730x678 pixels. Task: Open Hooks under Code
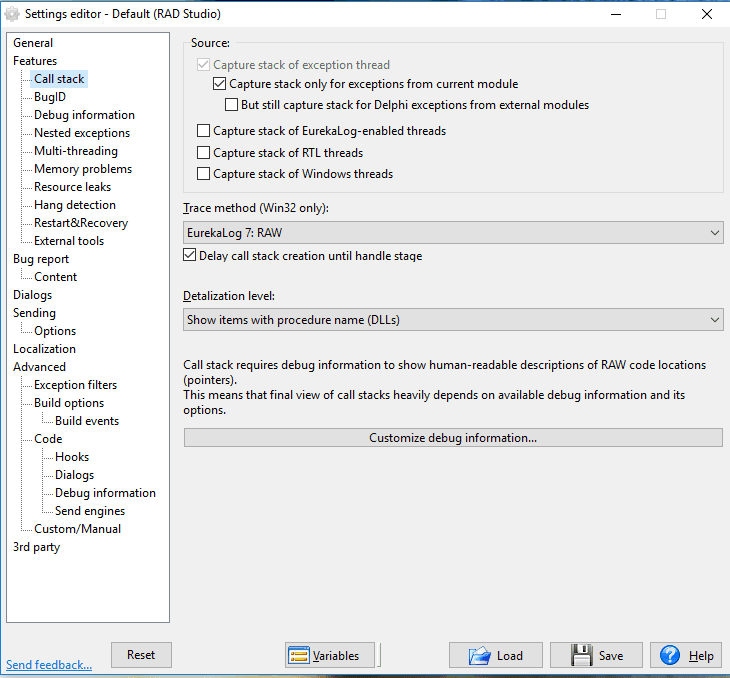[x=72, y=457]
